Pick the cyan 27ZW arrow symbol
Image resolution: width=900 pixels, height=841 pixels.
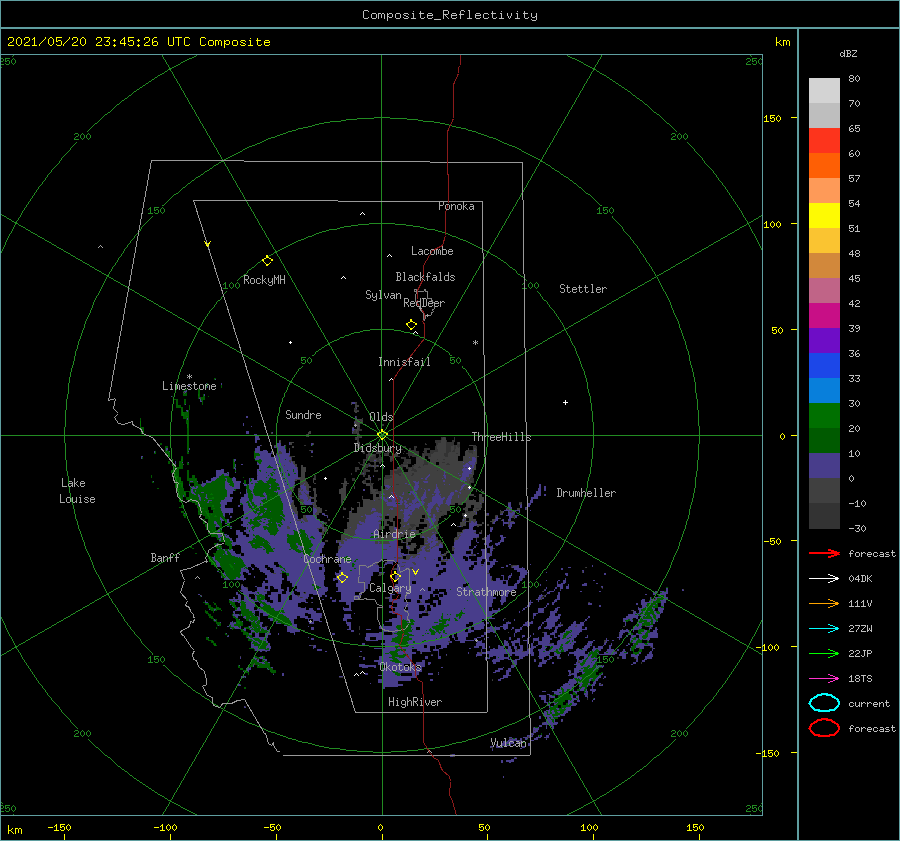(824, 629)
